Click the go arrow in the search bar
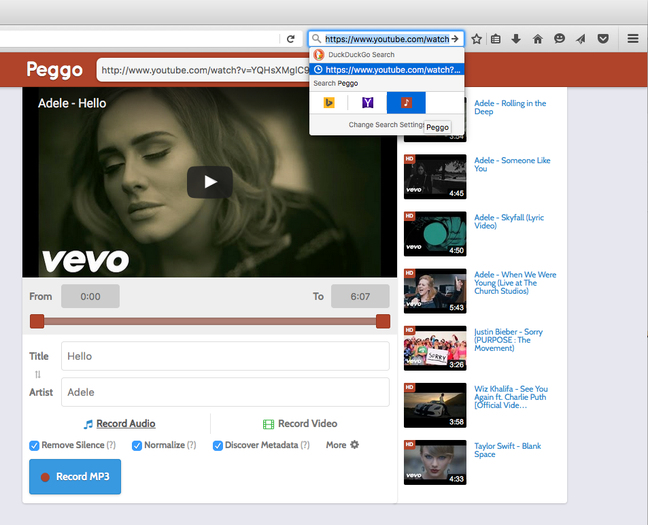Image resolution: width=648 pixels, height=525 pixels. coord(455,39)
